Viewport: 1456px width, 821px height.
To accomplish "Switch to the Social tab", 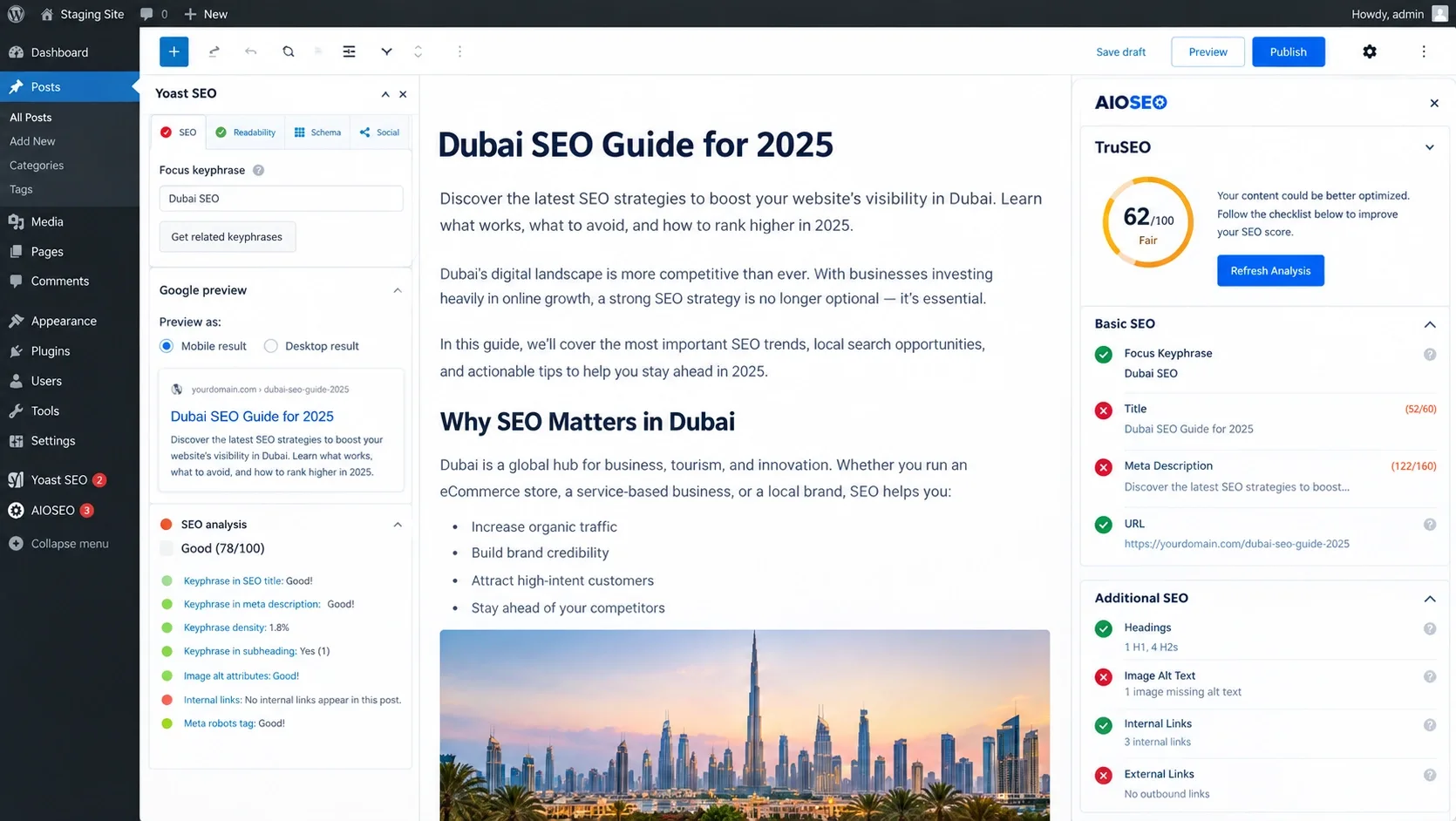I will (380, 132).
